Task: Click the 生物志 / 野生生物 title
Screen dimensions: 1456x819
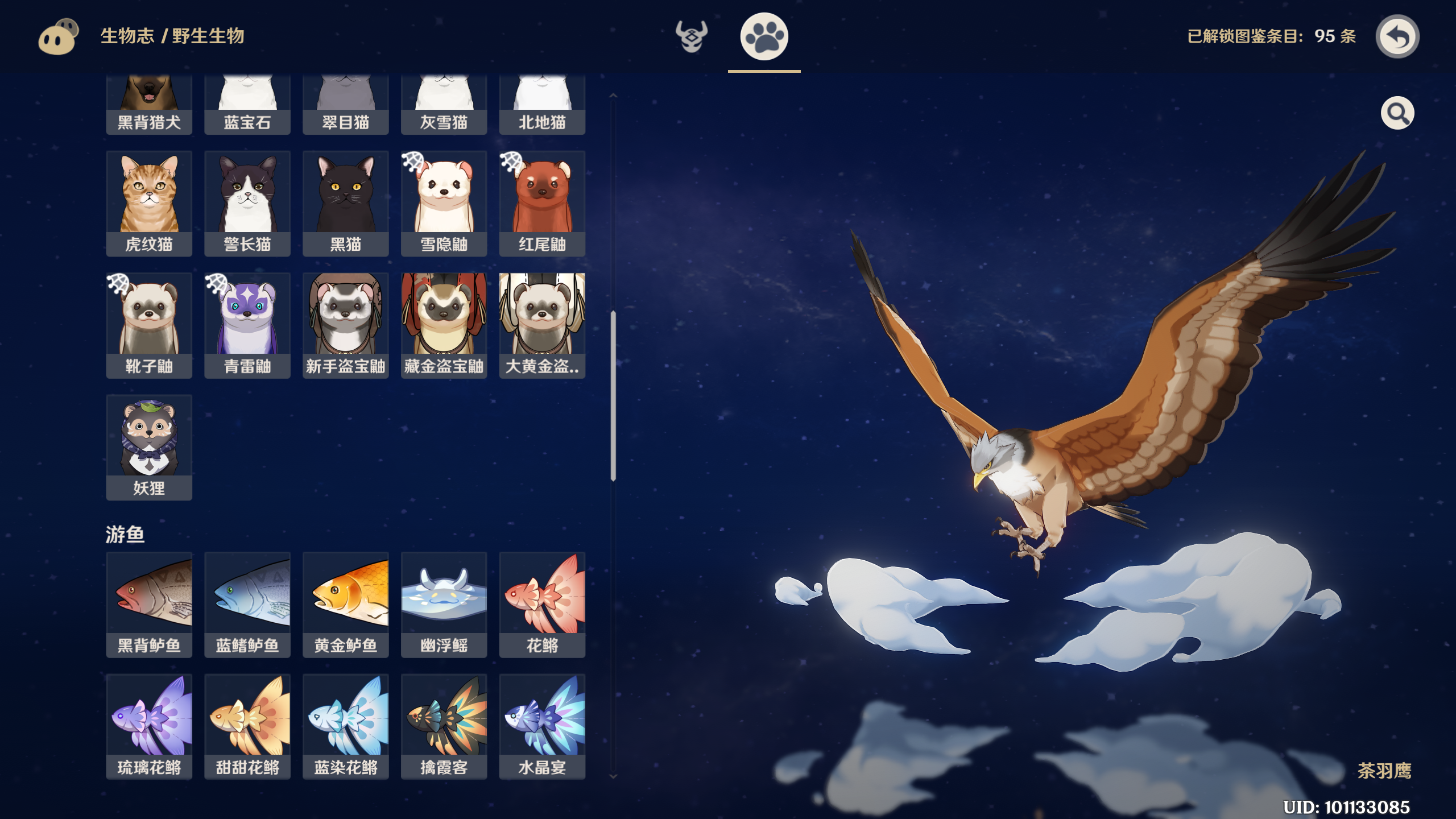Action: (172, 36)
